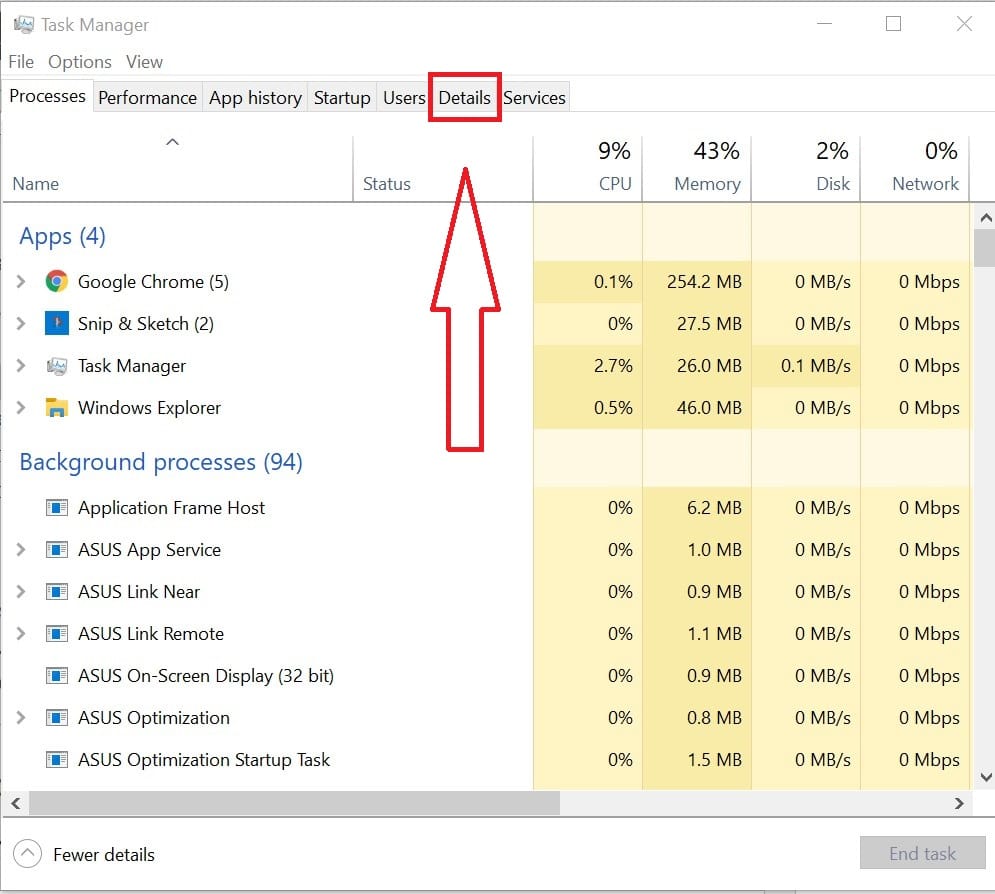Viewport: 995px width, 894px height.
Task: Expand the ASUS Link Remote group
Action: pyautogui.click(x=20, y=633)
